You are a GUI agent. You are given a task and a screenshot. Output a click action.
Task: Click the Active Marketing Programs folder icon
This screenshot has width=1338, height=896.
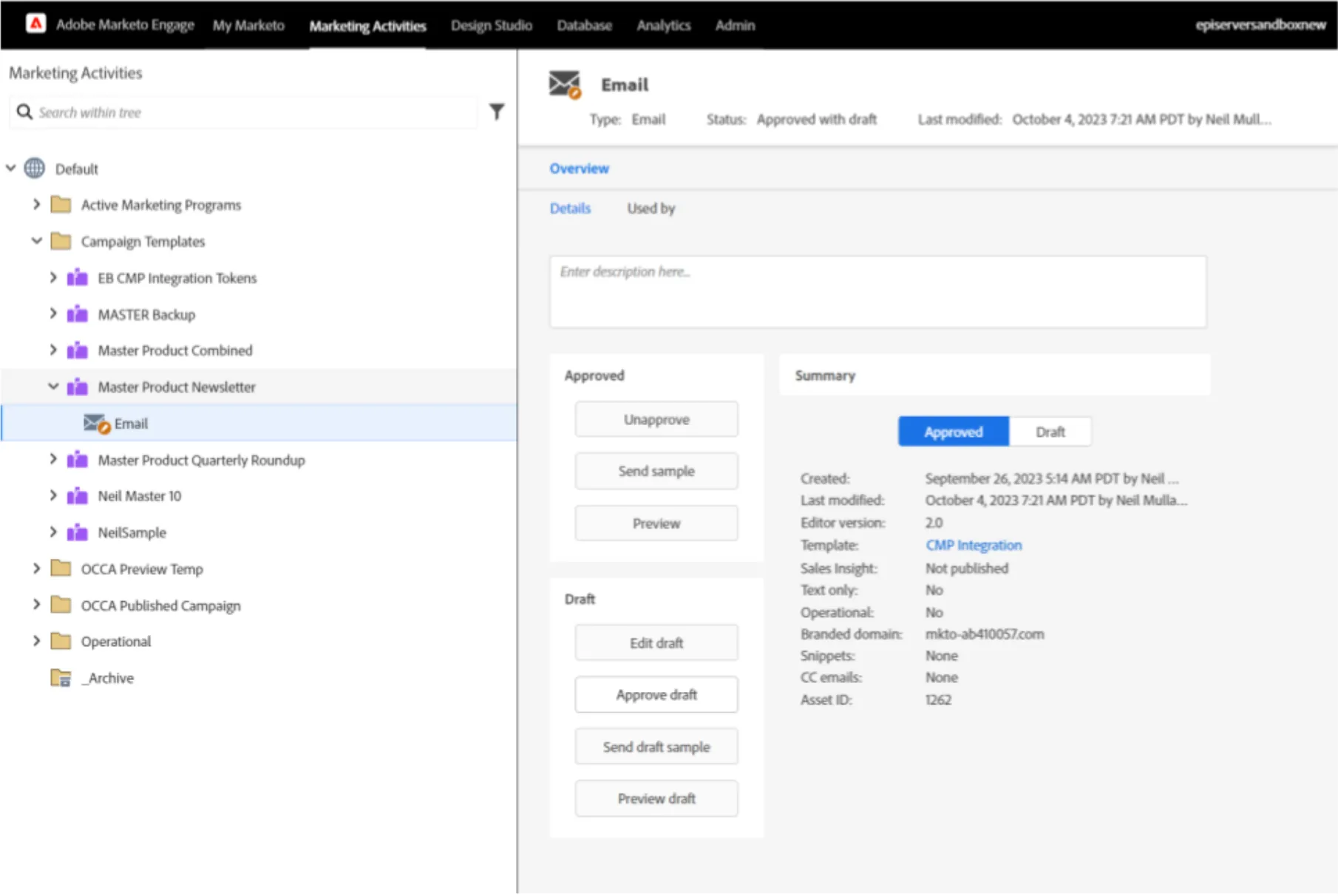[61, 205]
